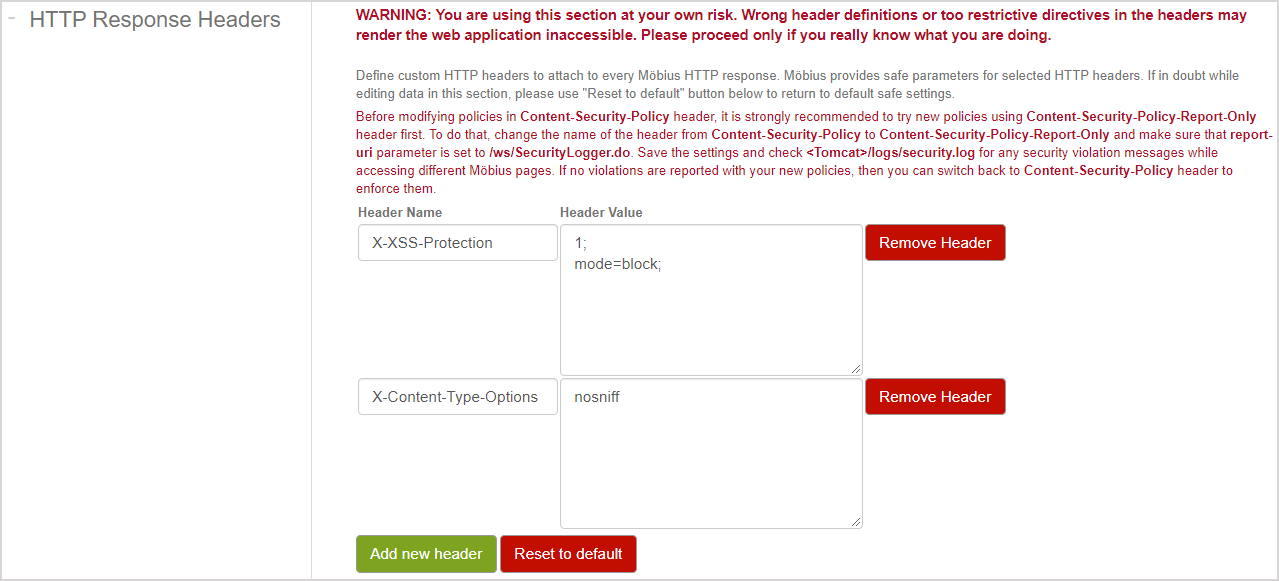1279x581 pixels.
Task: Click into the 'mode=block' header value box
Action: 710,300
